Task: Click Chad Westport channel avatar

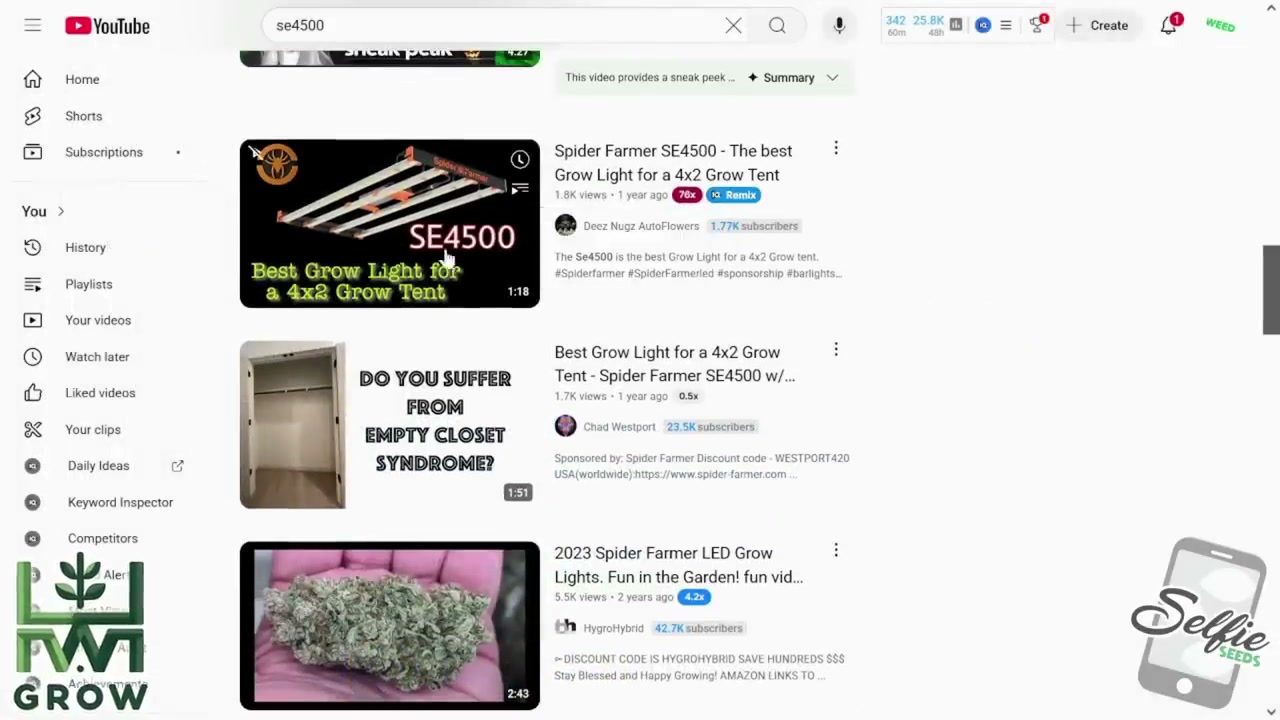Action: coord(566,427)
